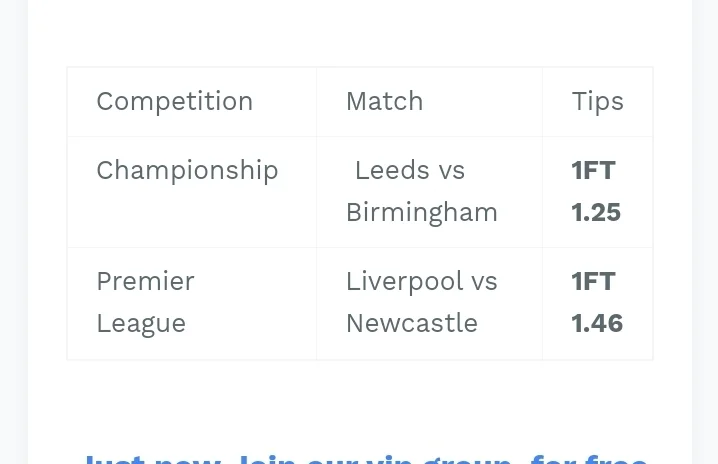
Task: Click the word League under Premier
Action: tap(141, 323)
